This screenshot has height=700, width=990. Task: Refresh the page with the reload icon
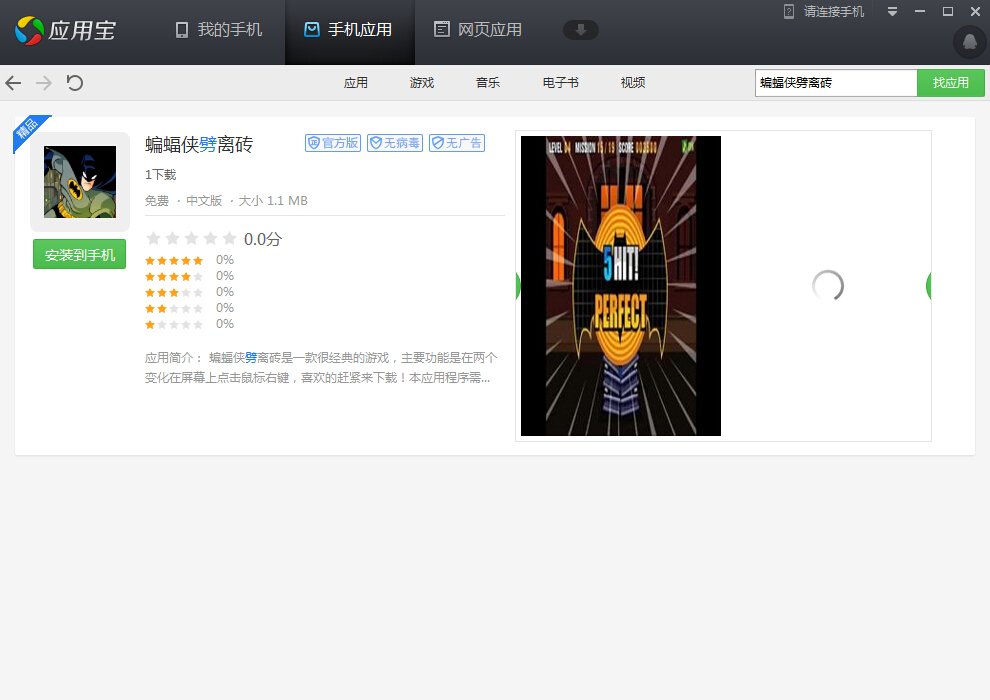pyautogui.click(x=75, y=83)
